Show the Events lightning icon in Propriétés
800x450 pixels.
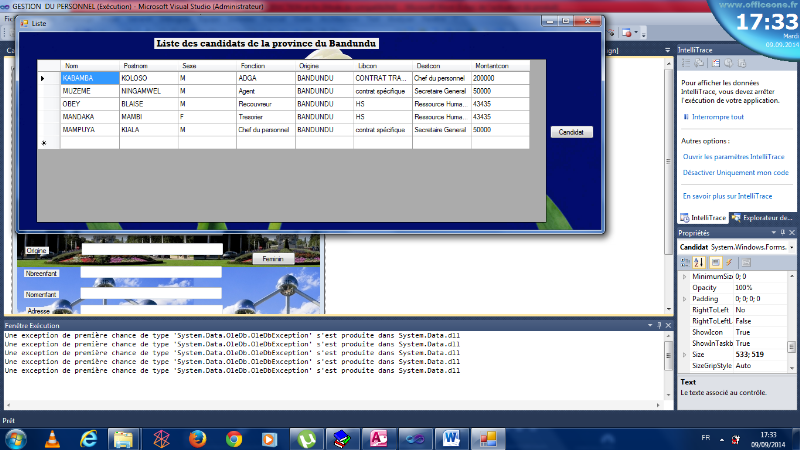(x=729, y=262)
